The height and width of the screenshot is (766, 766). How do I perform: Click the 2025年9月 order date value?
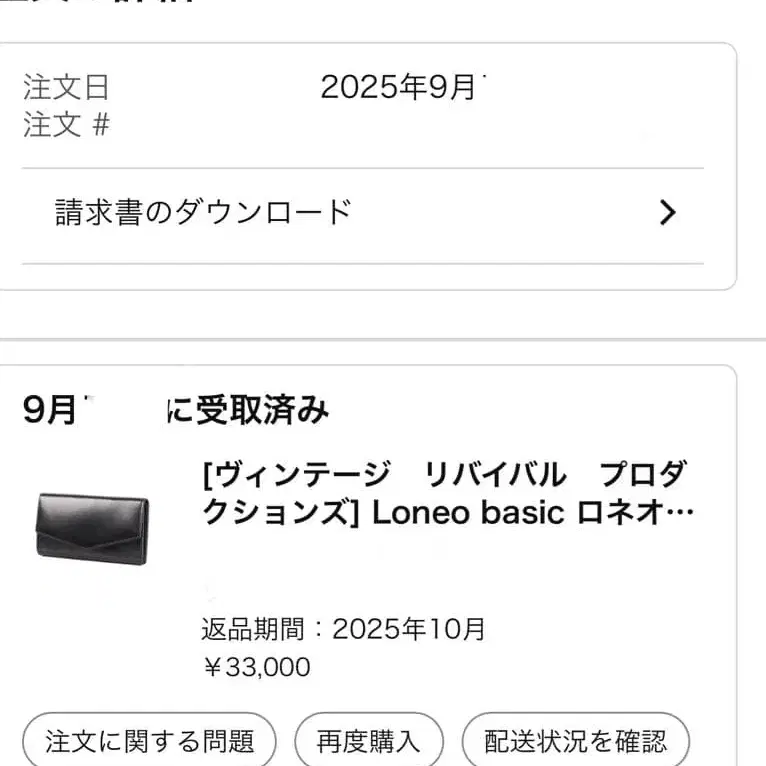398,88
